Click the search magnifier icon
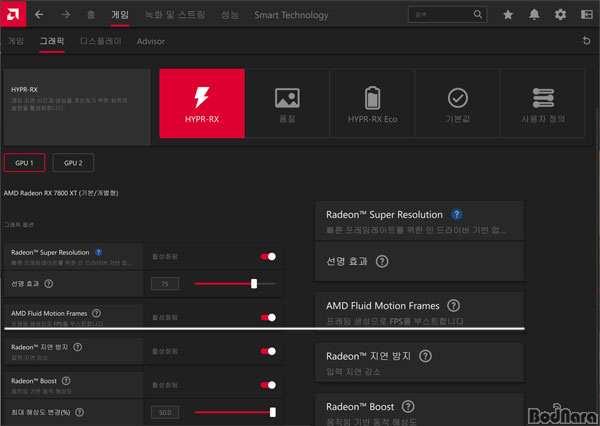600x426 pixels. 478,15
